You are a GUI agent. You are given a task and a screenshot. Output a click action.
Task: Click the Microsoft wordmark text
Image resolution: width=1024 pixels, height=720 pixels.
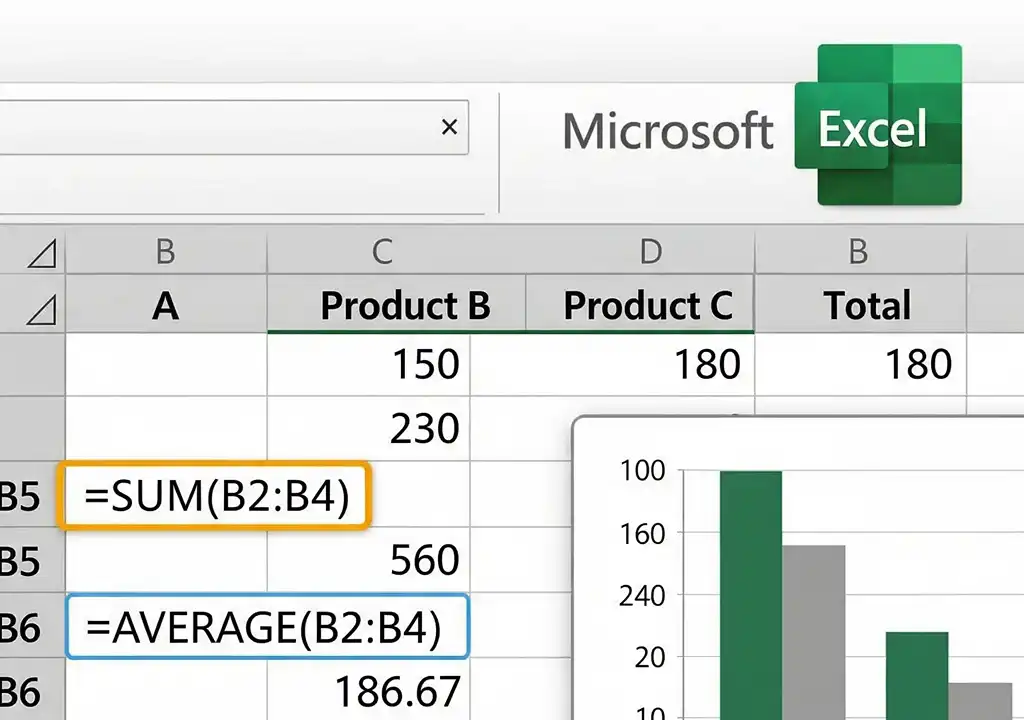tap(667, 131)
